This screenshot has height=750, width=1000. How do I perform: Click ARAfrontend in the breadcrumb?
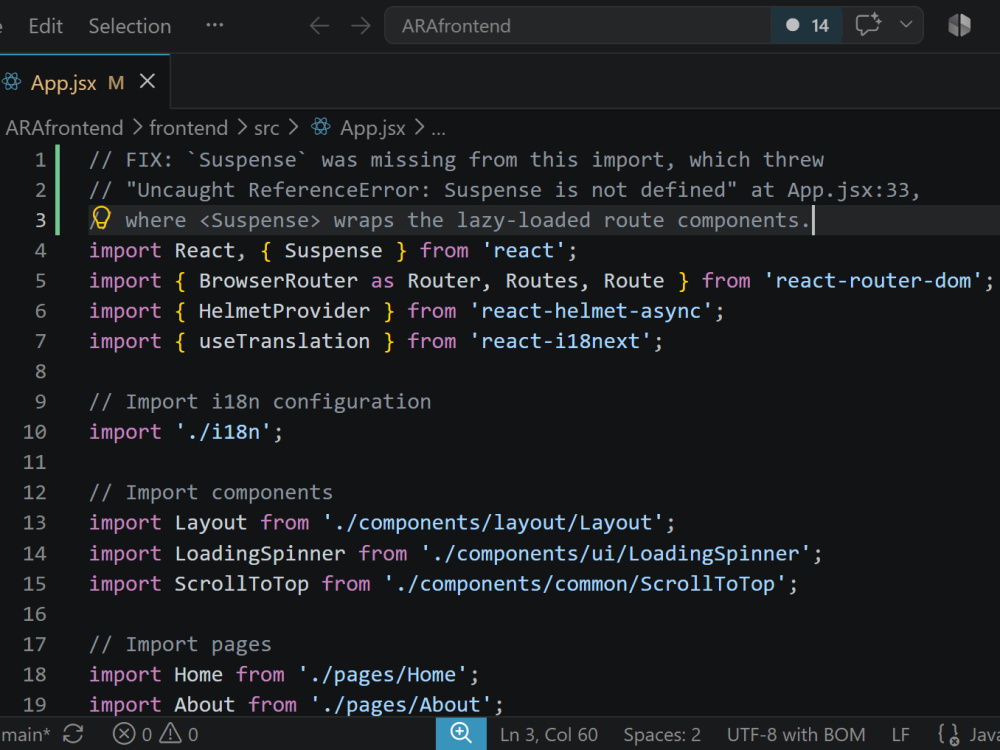(64, 128)
